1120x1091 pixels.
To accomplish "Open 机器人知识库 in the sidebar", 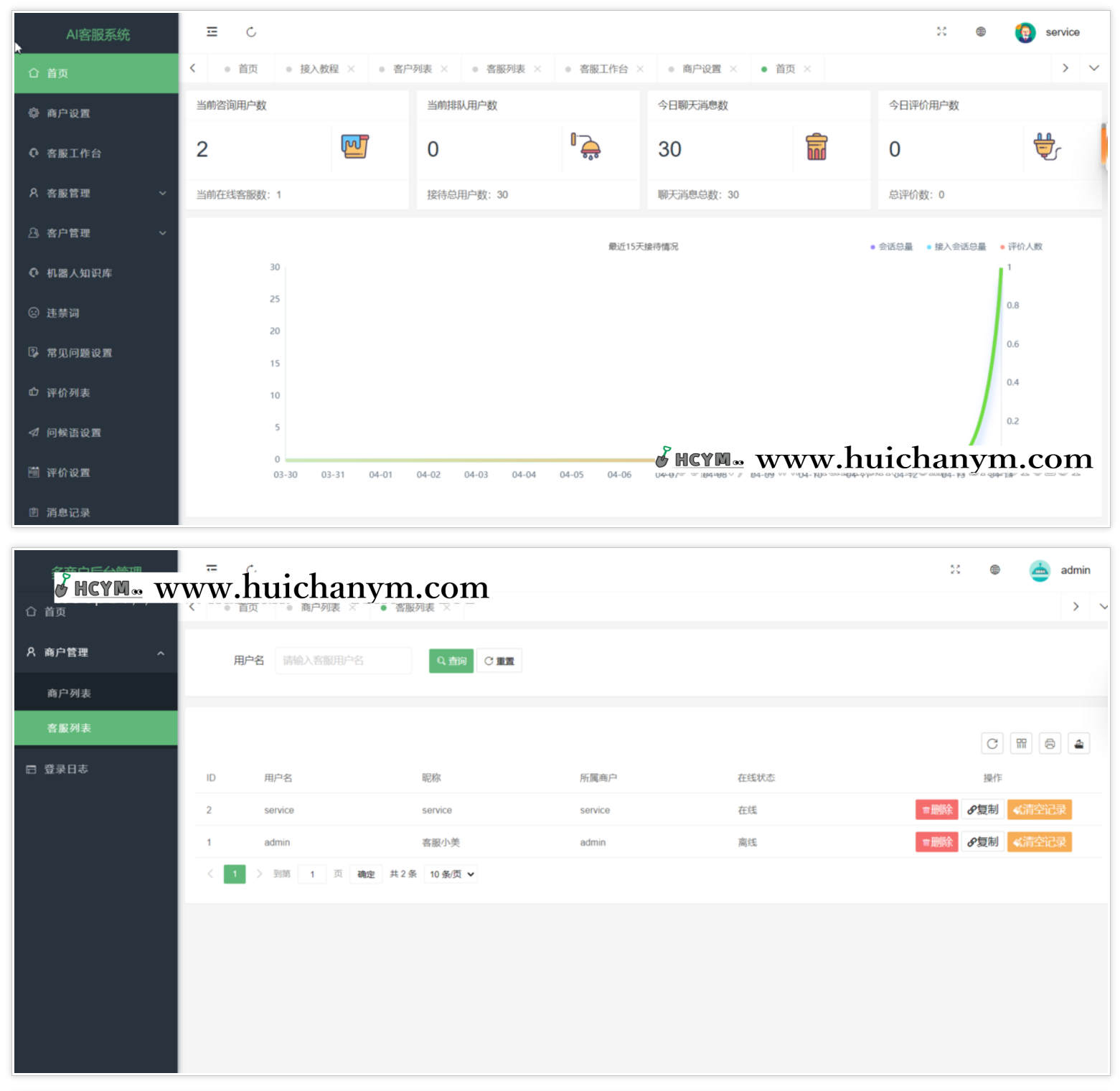I will pyautogui.click(x=79, y=273).
